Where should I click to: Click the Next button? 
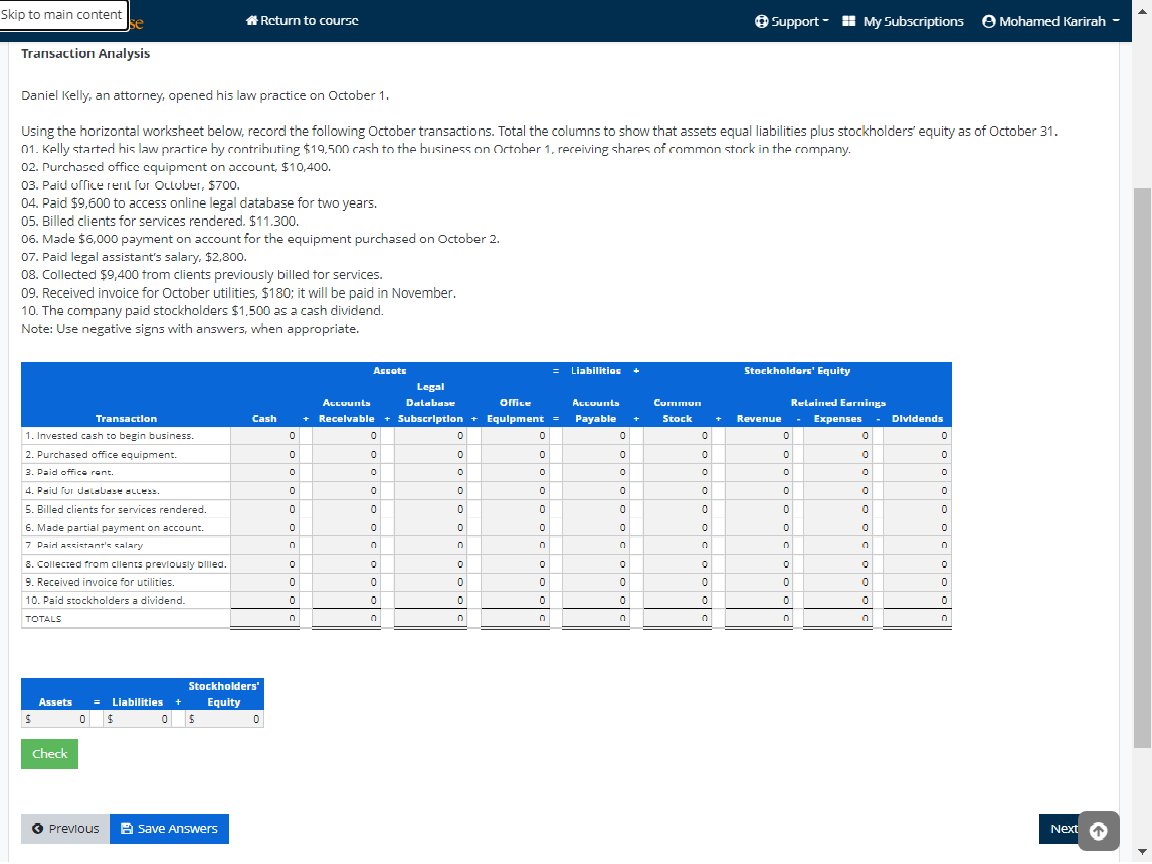click(x=1062, y=828)
